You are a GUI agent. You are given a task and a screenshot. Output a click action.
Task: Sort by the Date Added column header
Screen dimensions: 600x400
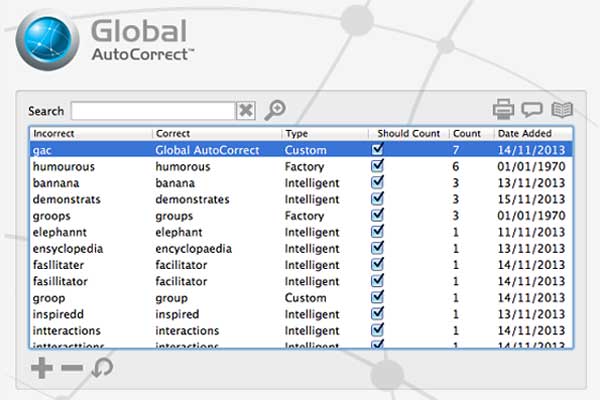click(533, 134)
